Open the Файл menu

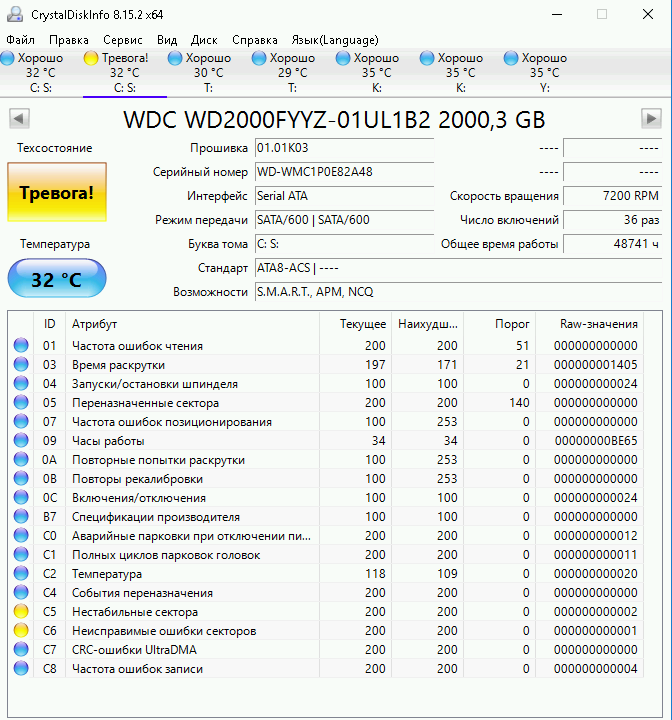tap(21, 40)
